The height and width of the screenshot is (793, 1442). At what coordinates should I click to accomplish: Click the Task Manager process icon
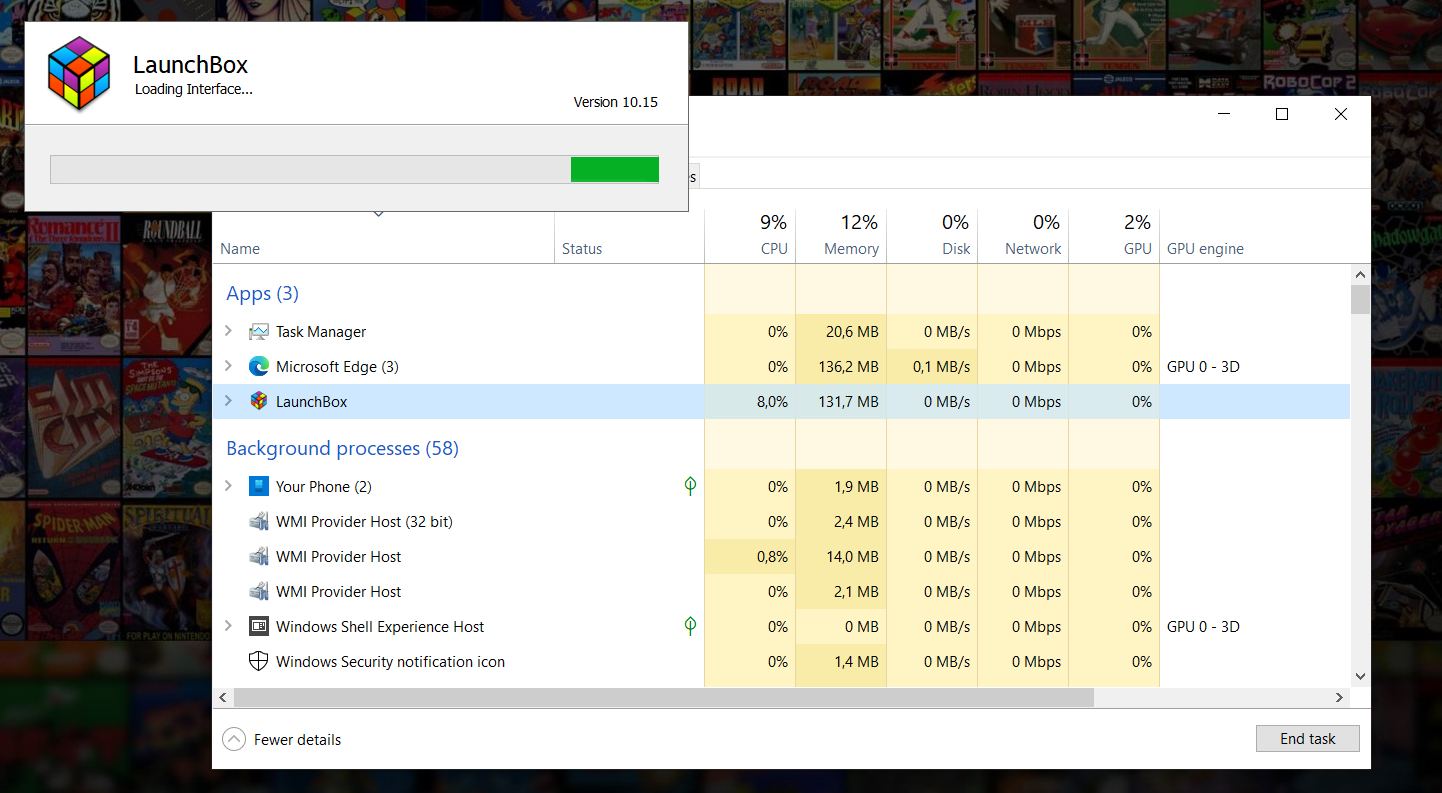(x=259, y=332)
